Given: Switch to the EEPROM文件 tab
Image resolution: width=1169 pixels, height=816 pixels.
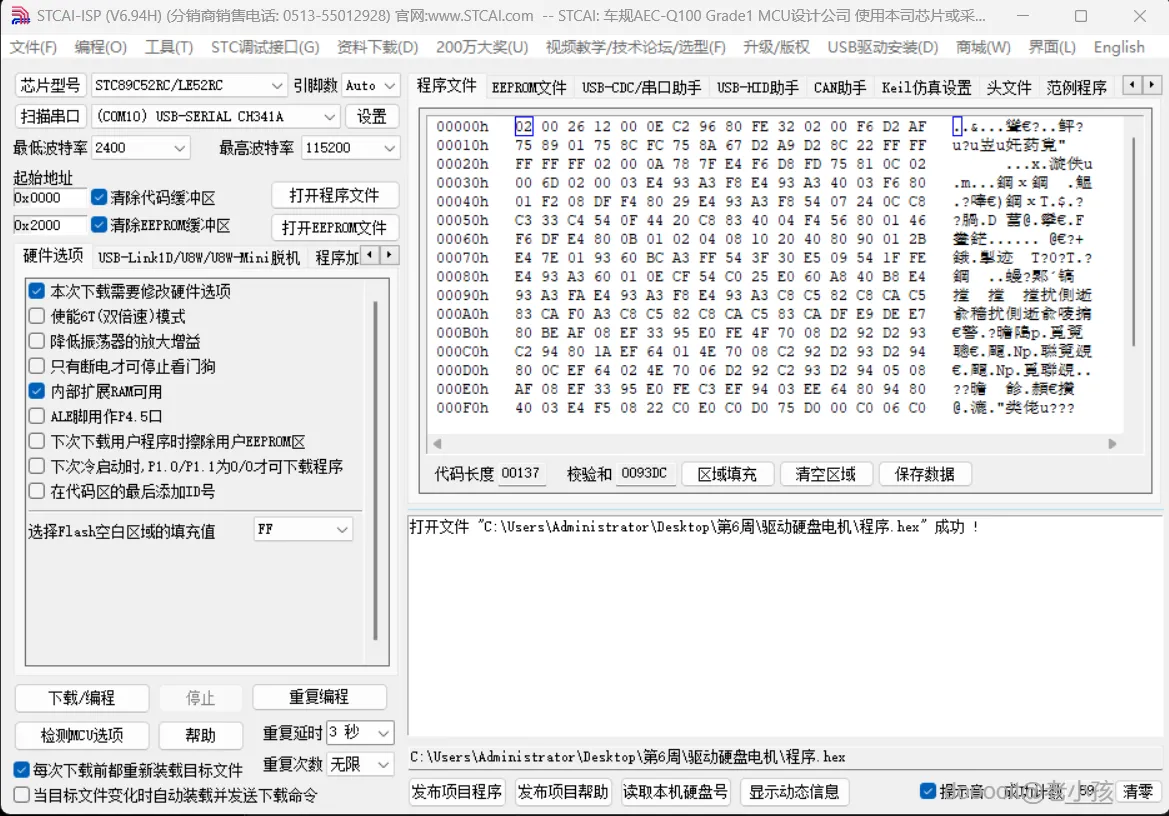Looking at the screenshot, I should pyautogui.click(x=527, y=87).
